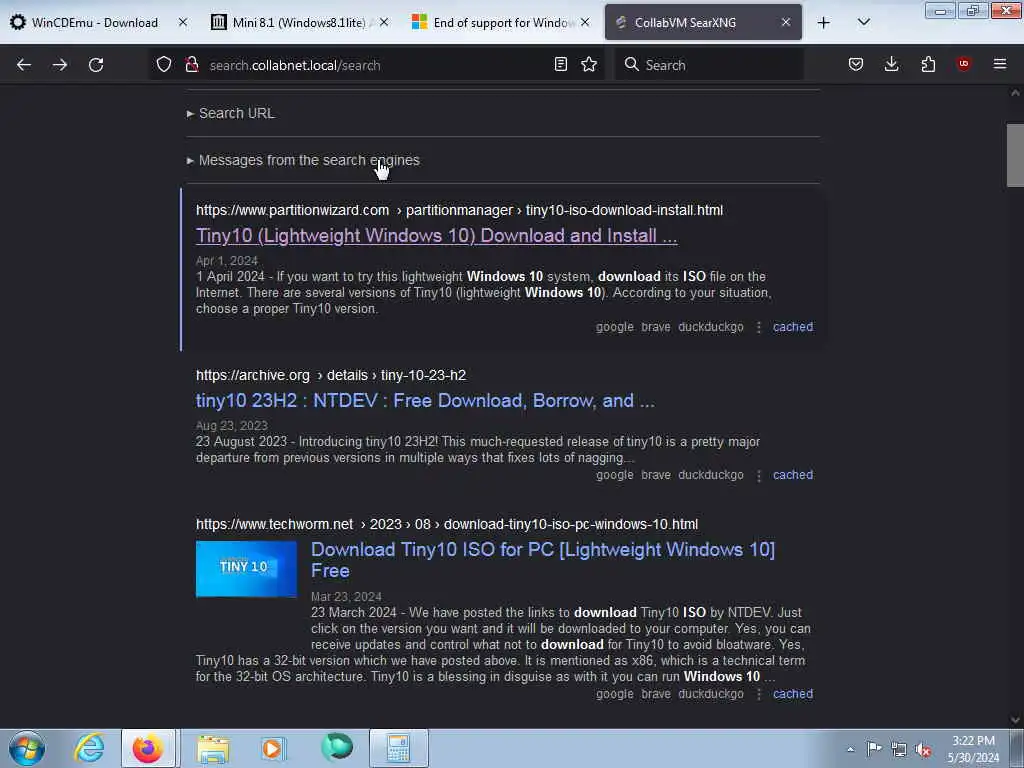Show hidden tray icons arrow
Viewport: 1024px width, 768px height.
850,749
